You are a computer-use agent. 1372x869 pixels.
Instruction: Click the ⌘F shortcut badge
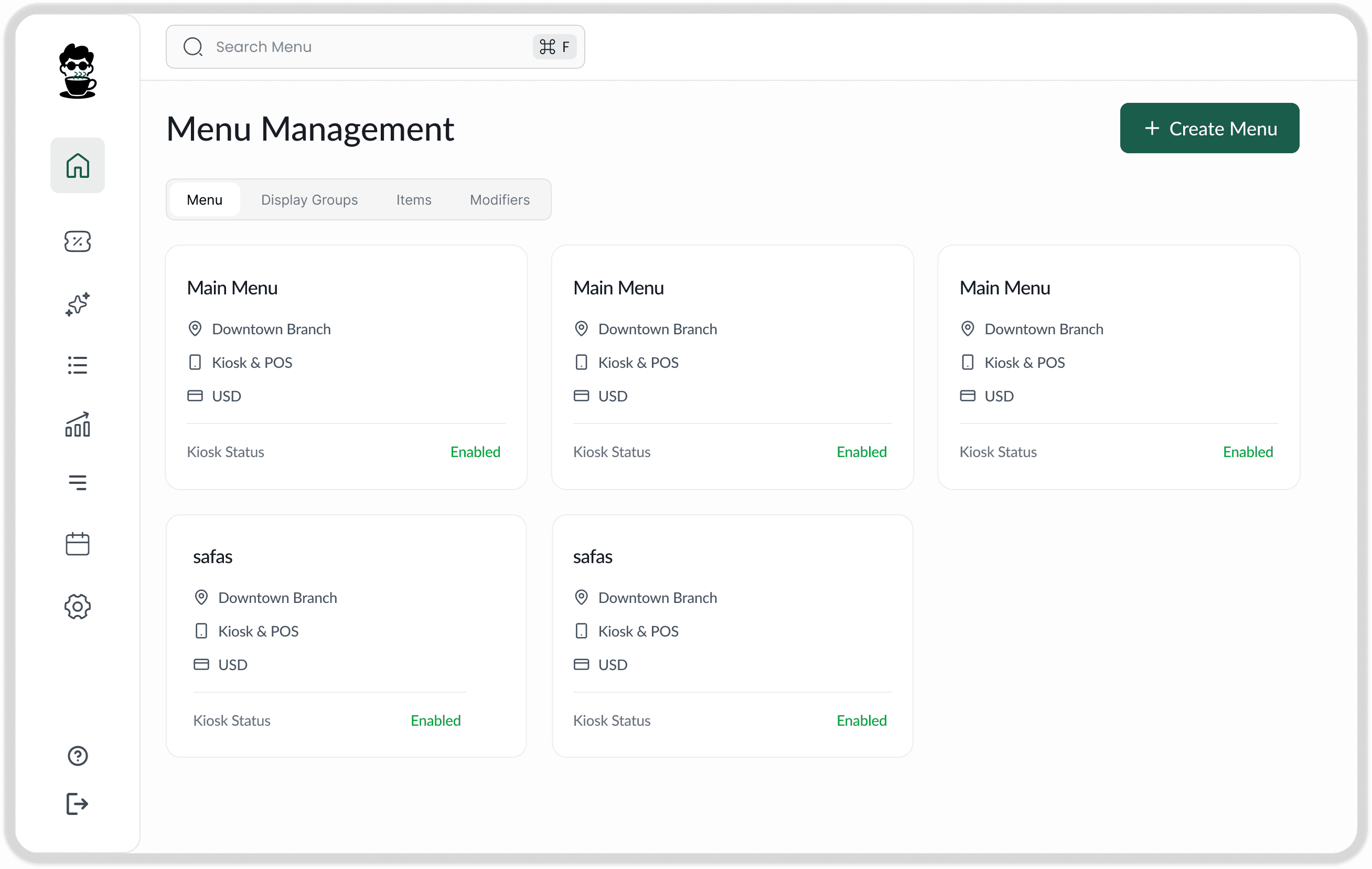coord(554,47)
